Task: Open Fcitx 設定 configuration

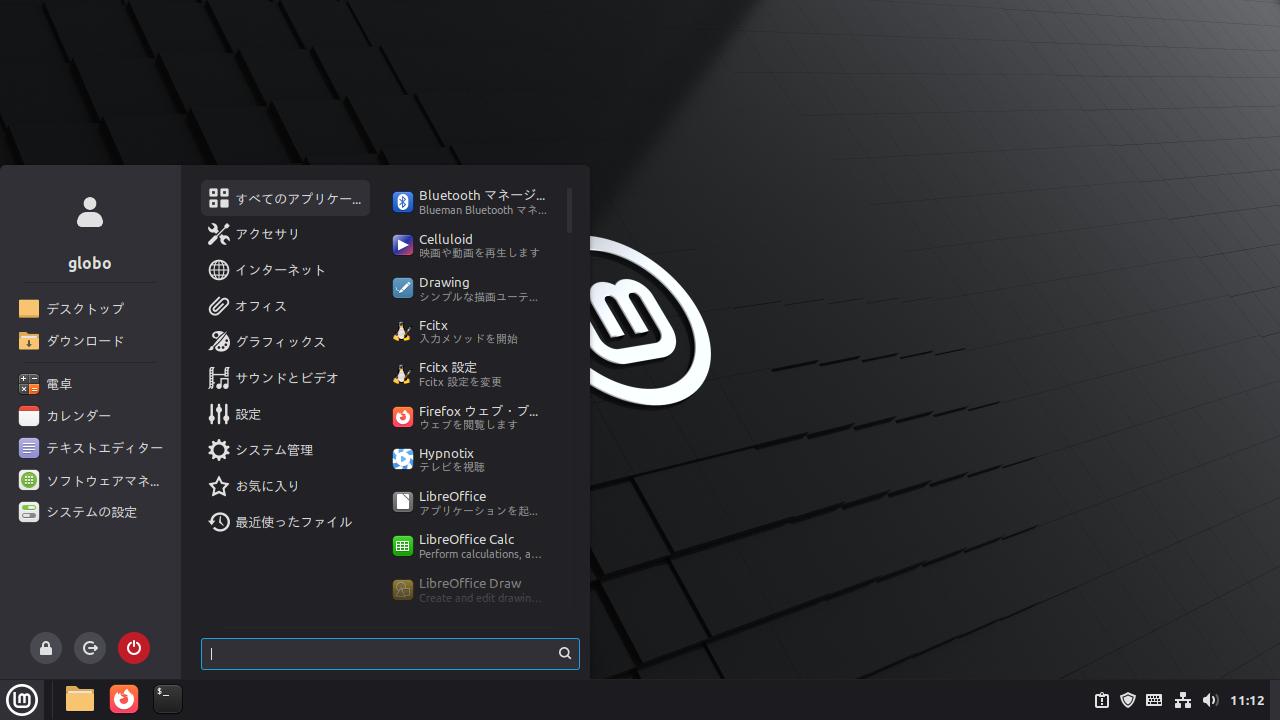Action: pos(468,374)
